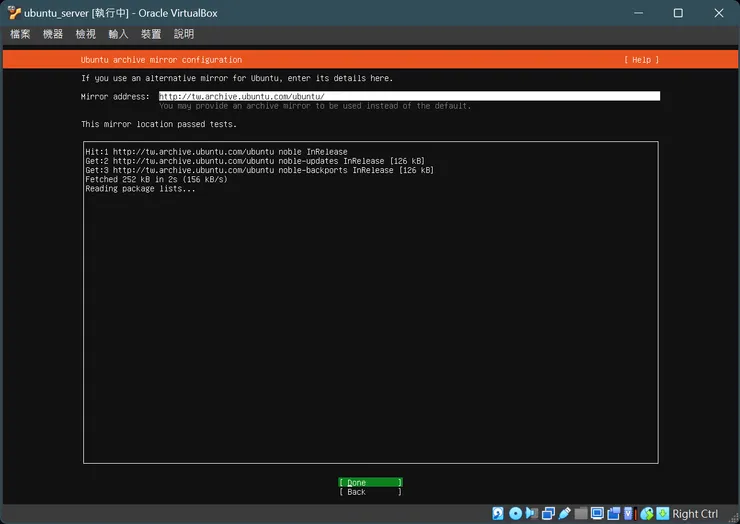Viewport: 740px width, 524px height.
Task: Toggle the mouse integration icon
Action: pos(647,513)
